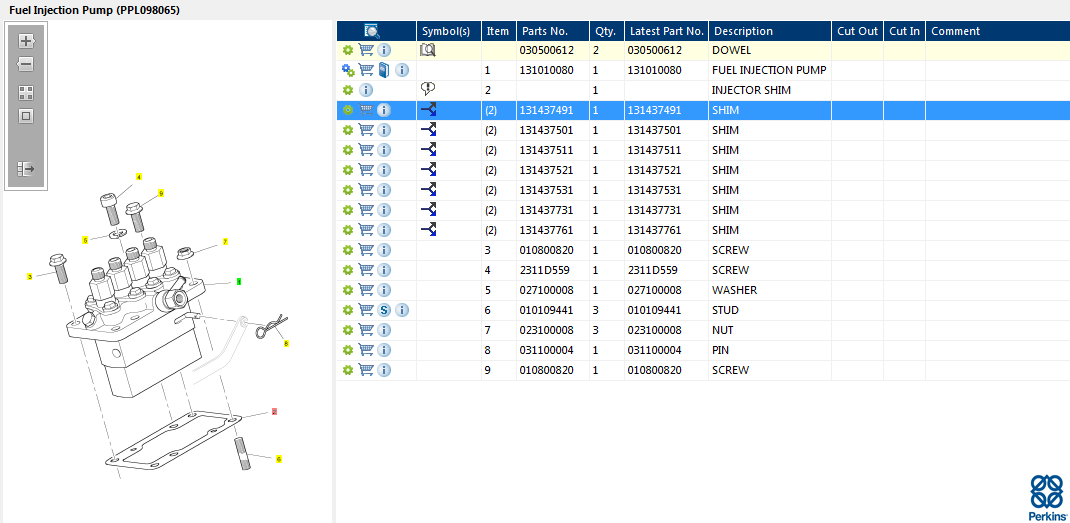The image size is (1070, 523).
Task: Select the highlighted SHIM 131437491 row
Action: (x=703, y=110)
